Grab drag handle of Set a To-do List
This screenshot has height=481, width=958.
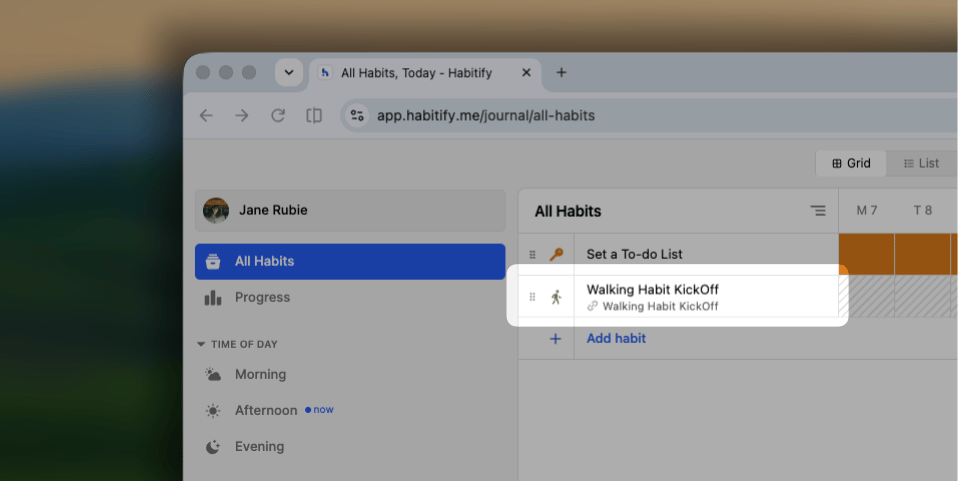pos(532,254)
